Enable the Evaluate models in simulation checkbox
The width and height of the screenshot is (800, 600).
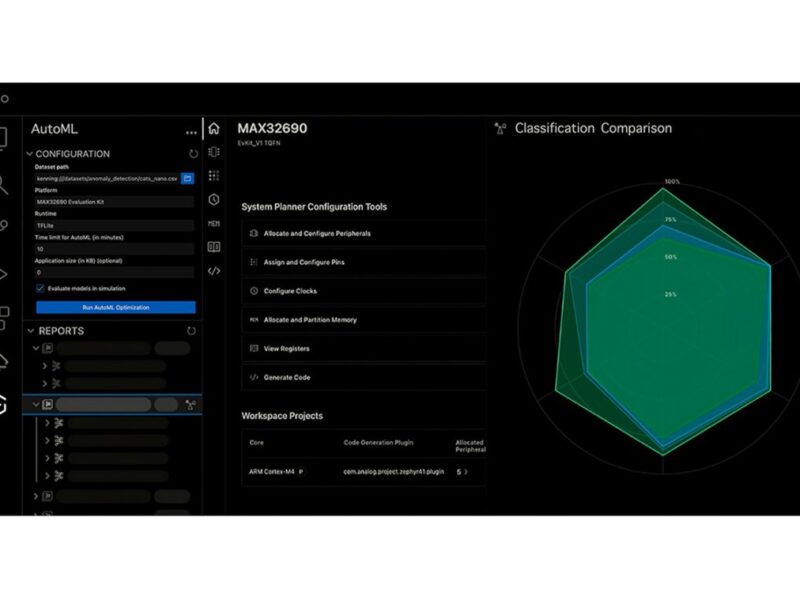pos(38,289)
